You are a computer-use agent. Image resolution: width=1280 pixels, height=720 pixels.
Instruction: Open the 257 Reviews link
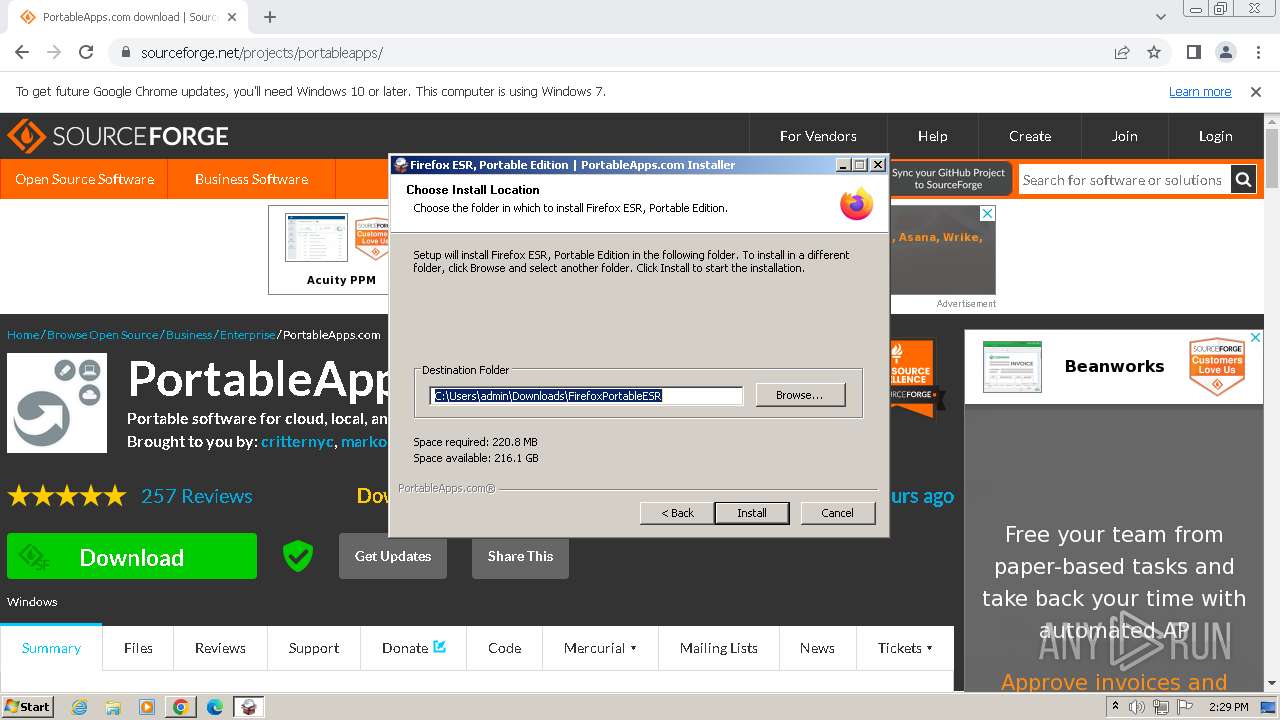pyautogui.click(x=197, y=496)
